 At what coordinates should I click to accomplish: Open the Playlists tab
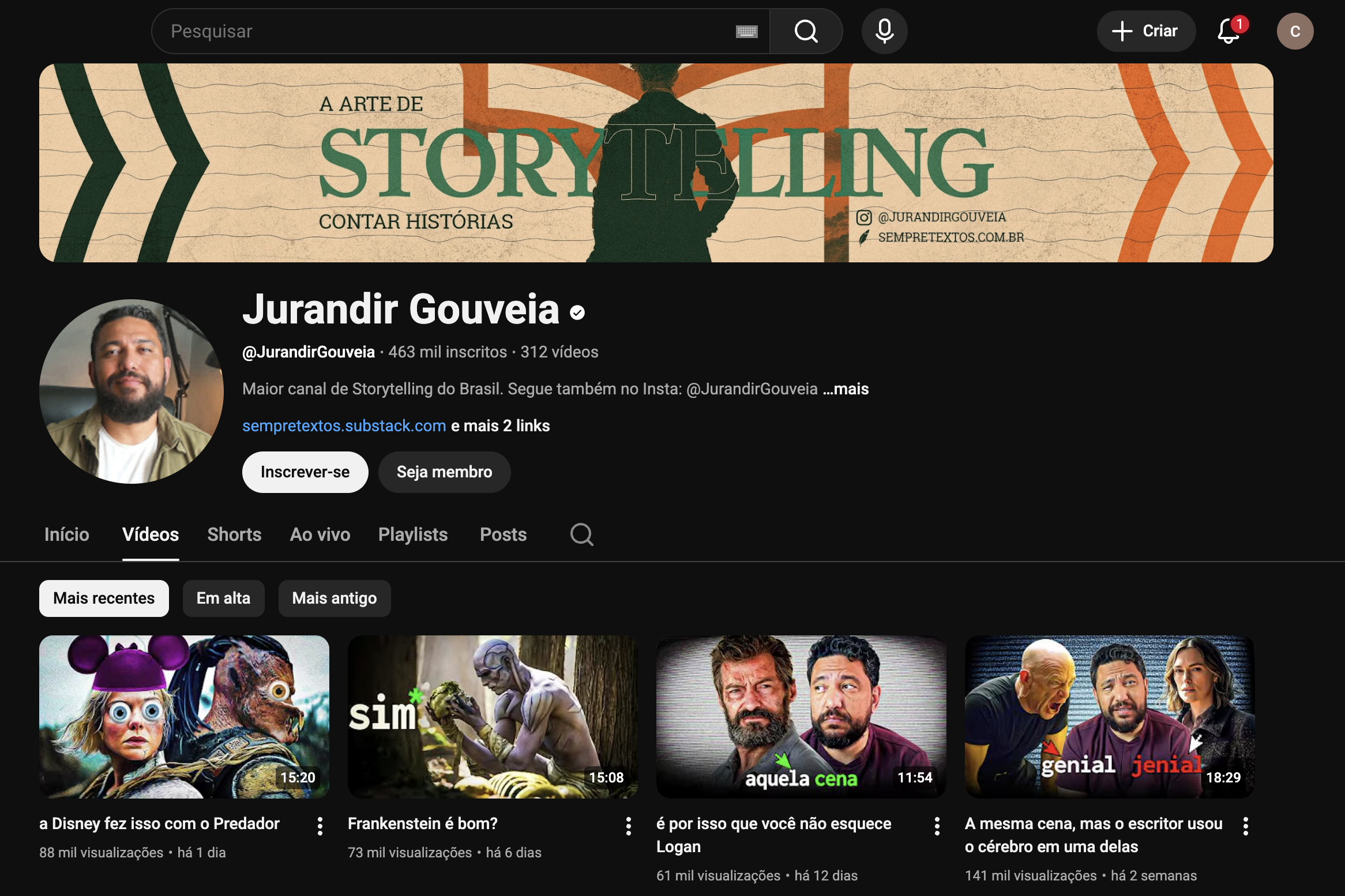413,534
